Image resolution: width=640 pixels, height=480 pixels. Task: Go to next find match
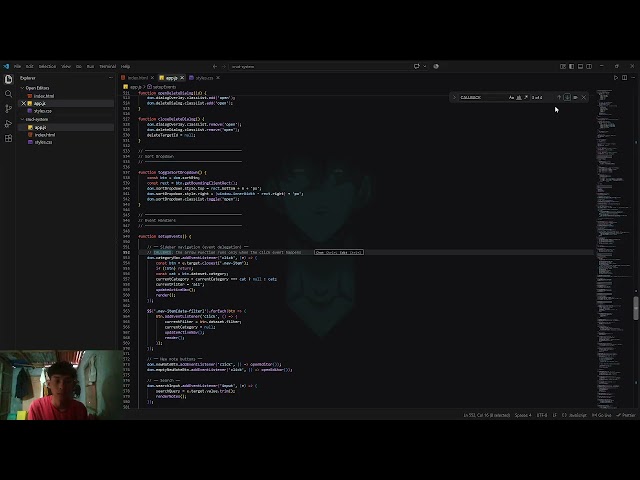click(567, 97)
